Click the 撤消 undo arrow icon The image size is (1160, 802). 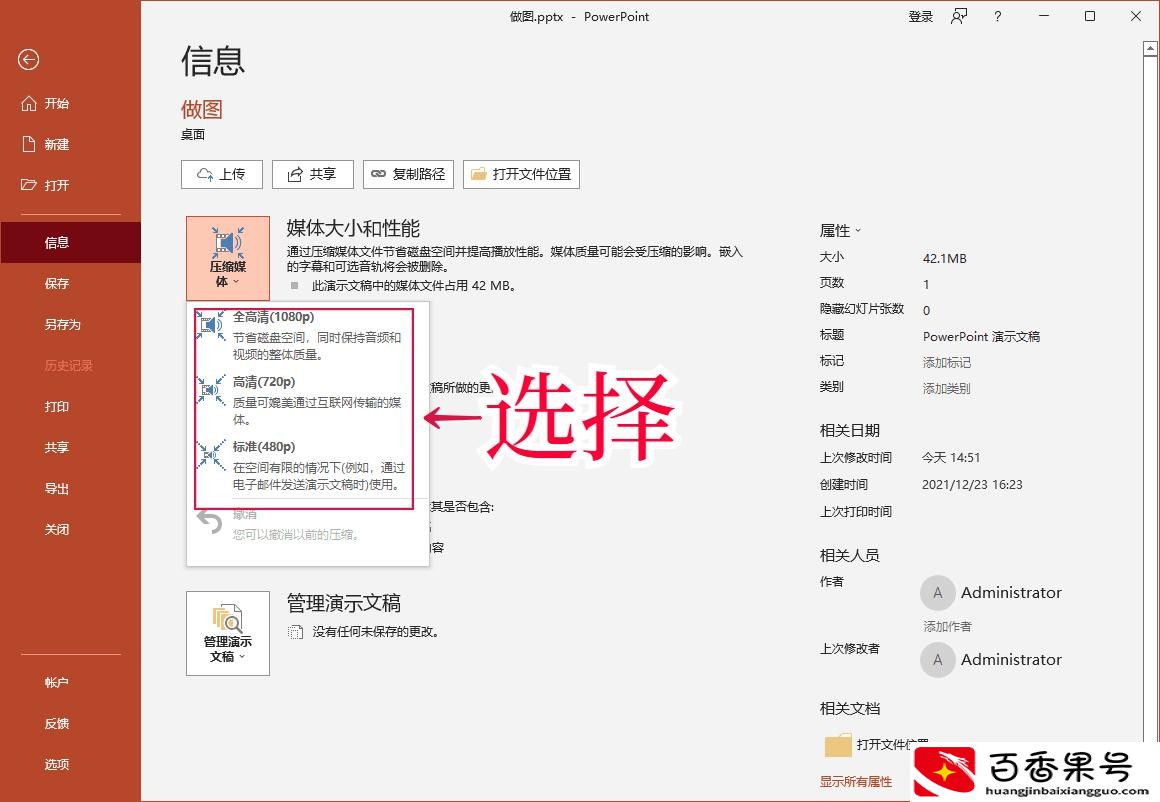(209, 522)
